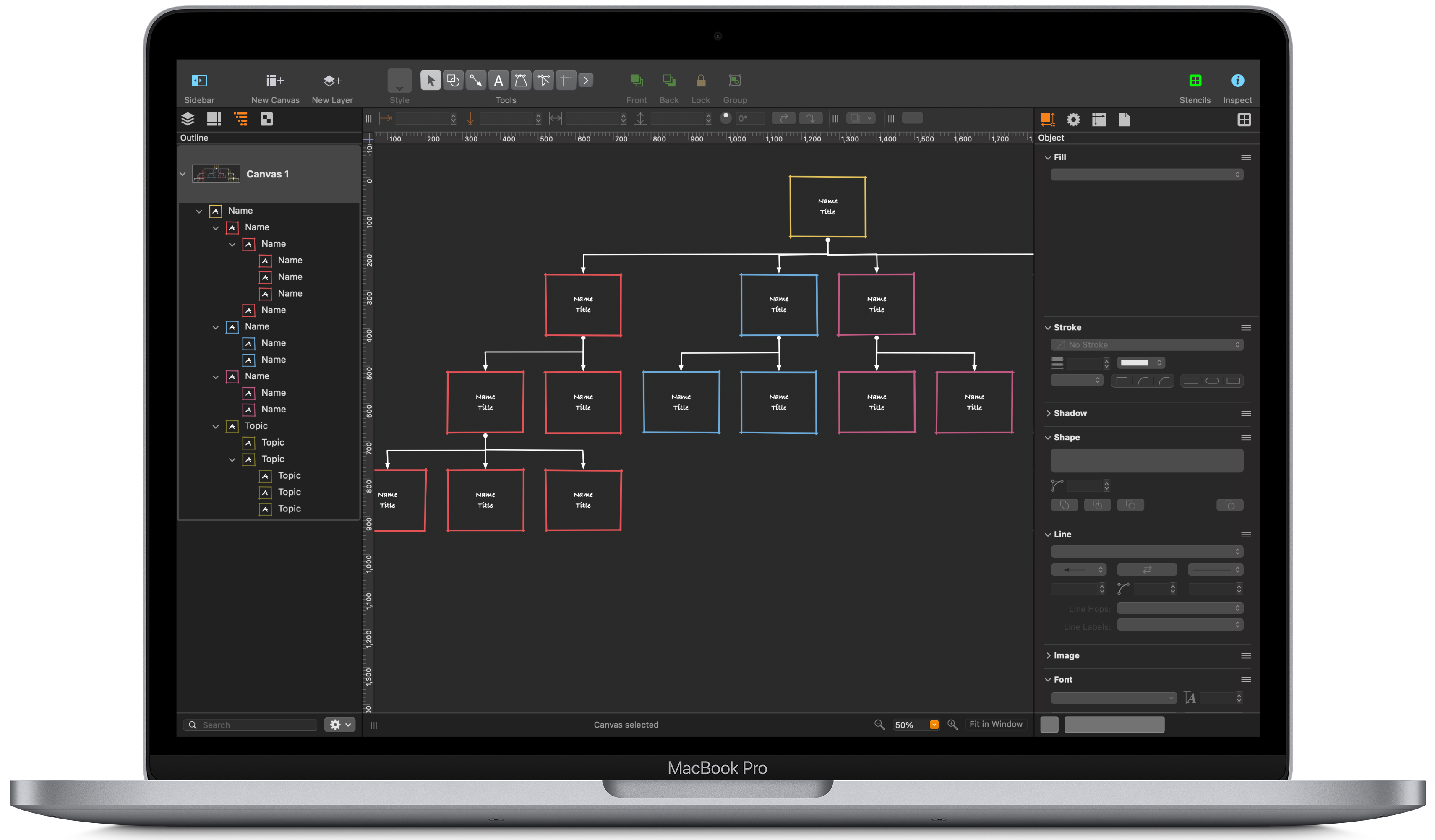Click inside the sidebar Search field

click(x=250, y=724)
